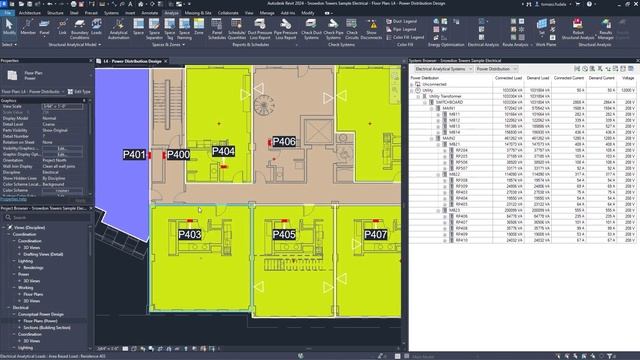Open the File tab
The image size is (640, 360).
pos(7,13)
